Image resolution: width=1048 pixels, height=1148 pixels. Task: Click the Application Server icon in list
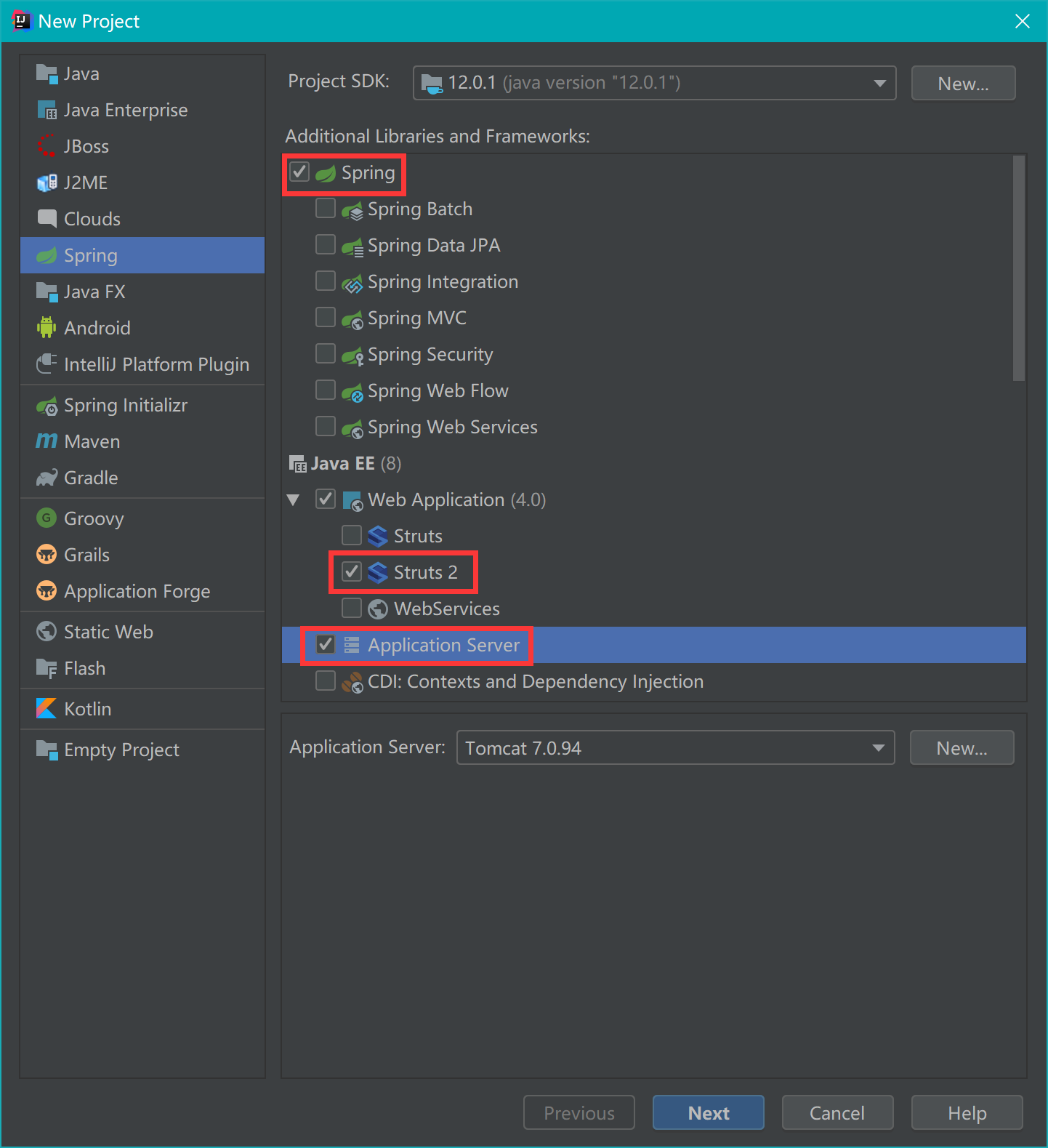352,645
